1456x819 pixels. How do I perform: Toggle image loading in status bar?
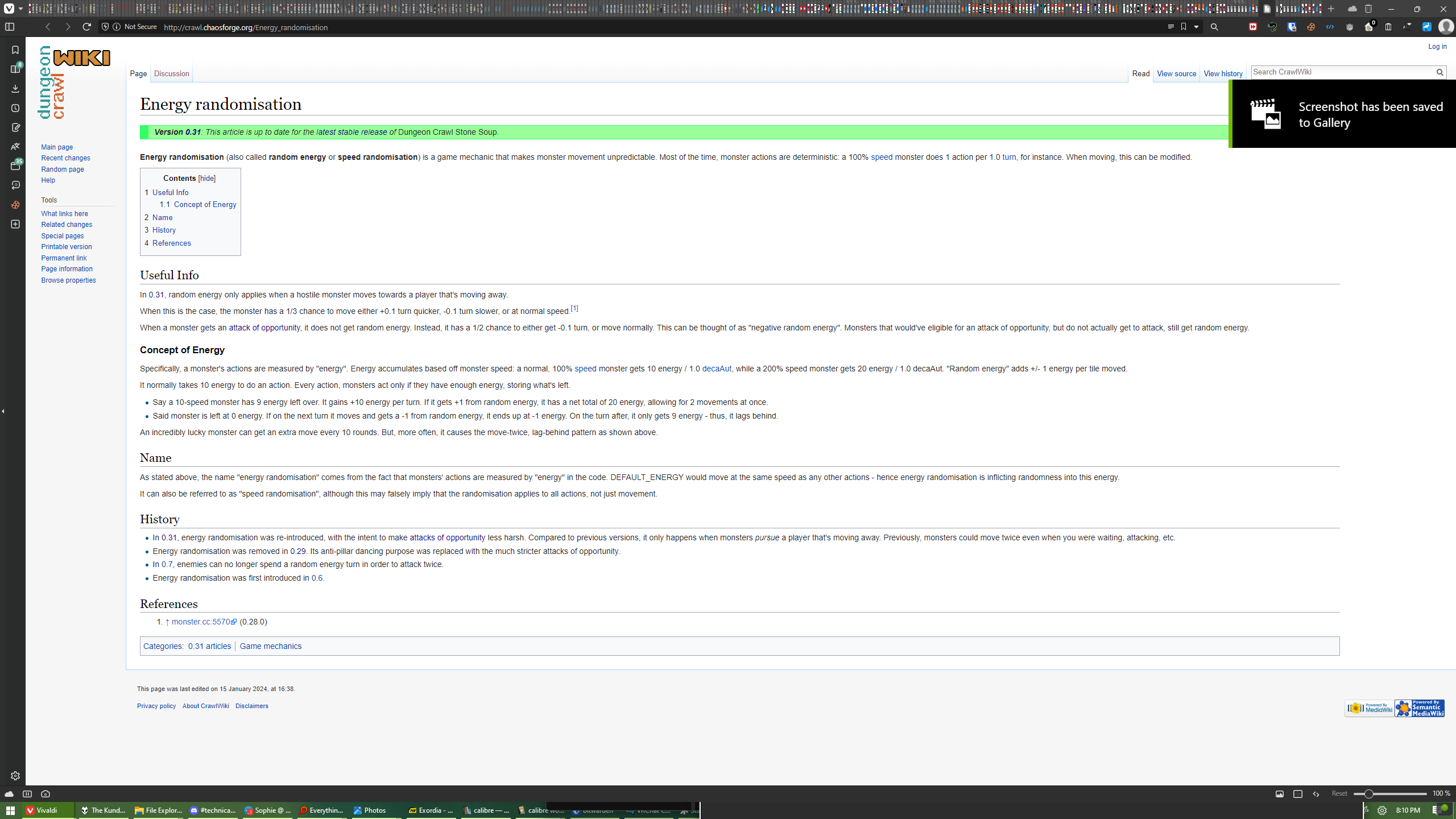(x=1280, y=794)
